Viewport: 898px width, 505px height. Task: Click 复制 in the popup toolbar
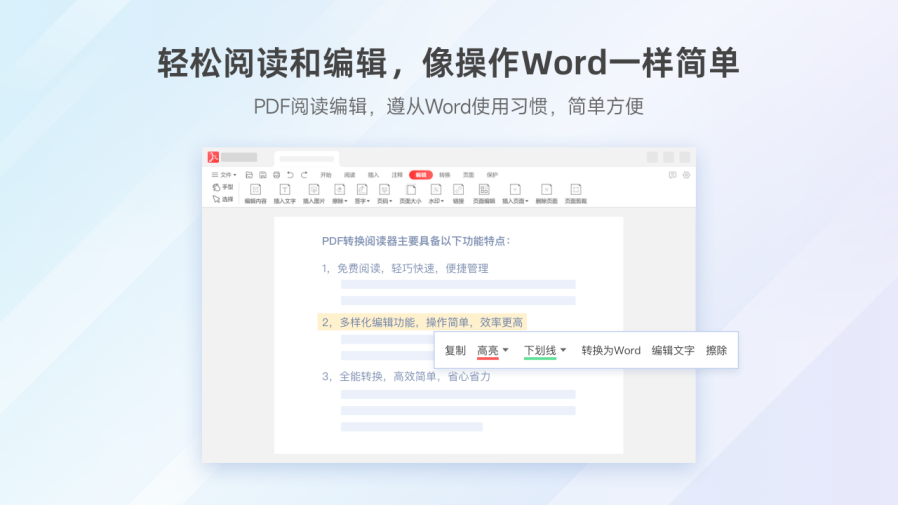[x=455, y=350]
